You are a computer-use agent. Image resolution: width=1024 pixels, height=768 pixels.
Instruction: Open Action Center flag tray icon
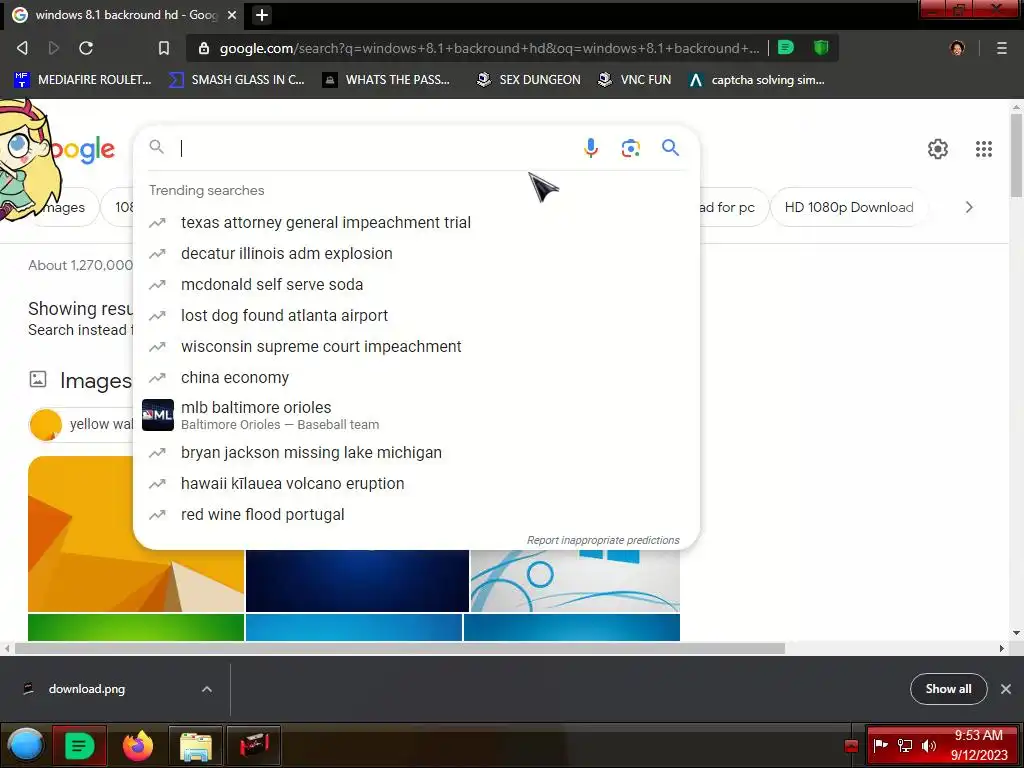point(880,745)
